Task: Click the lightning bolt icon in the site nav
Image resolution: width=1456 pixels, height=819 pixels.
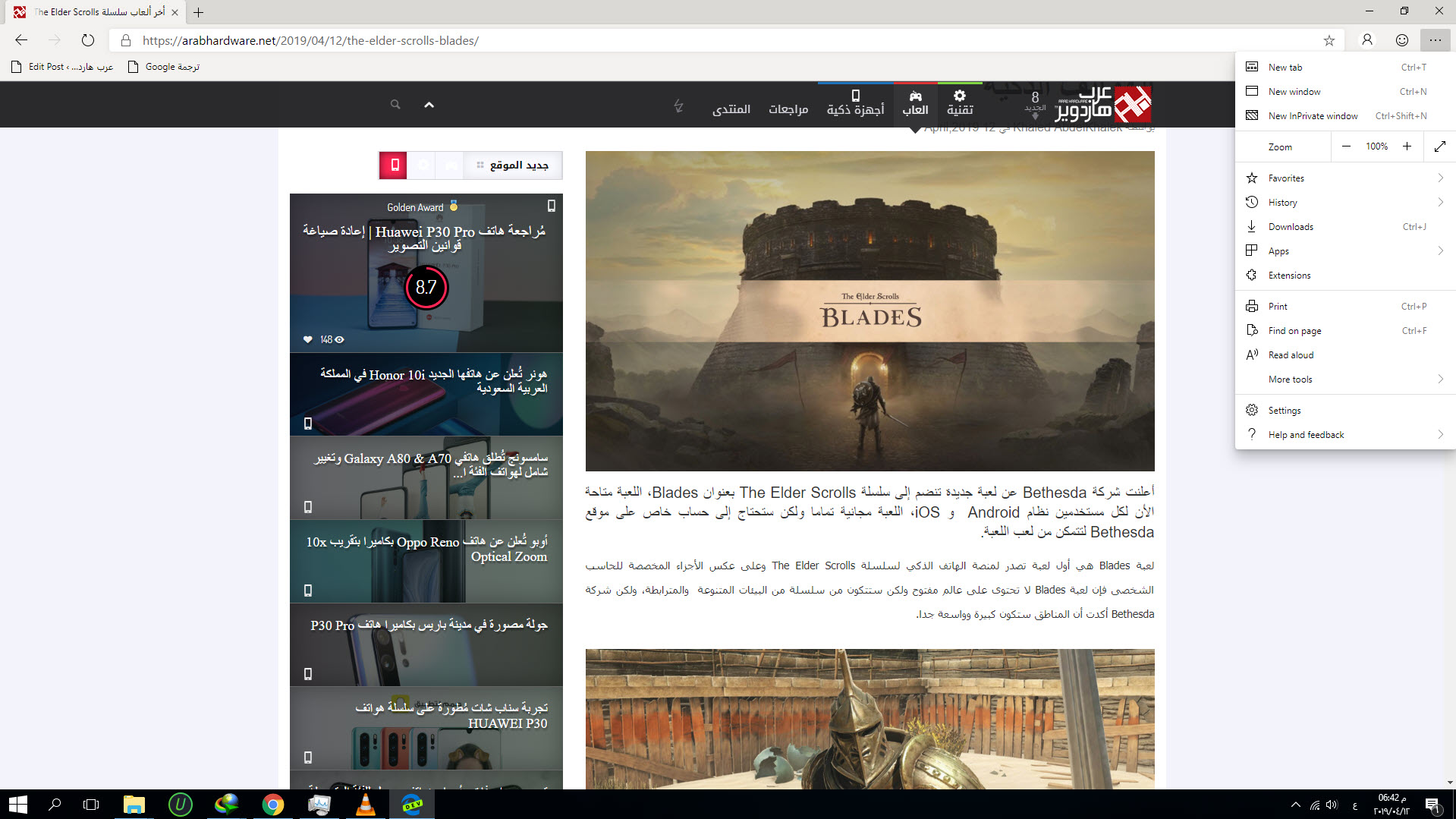Action: (x=678, y=106)
